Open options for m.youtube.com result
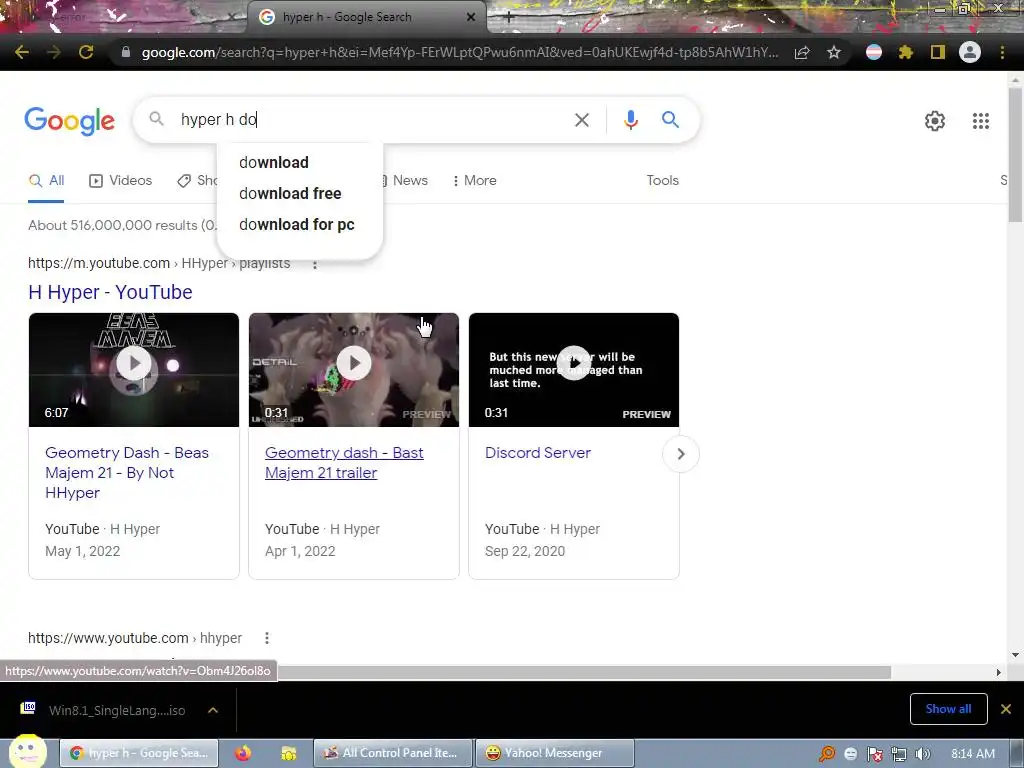 point(315,265)
